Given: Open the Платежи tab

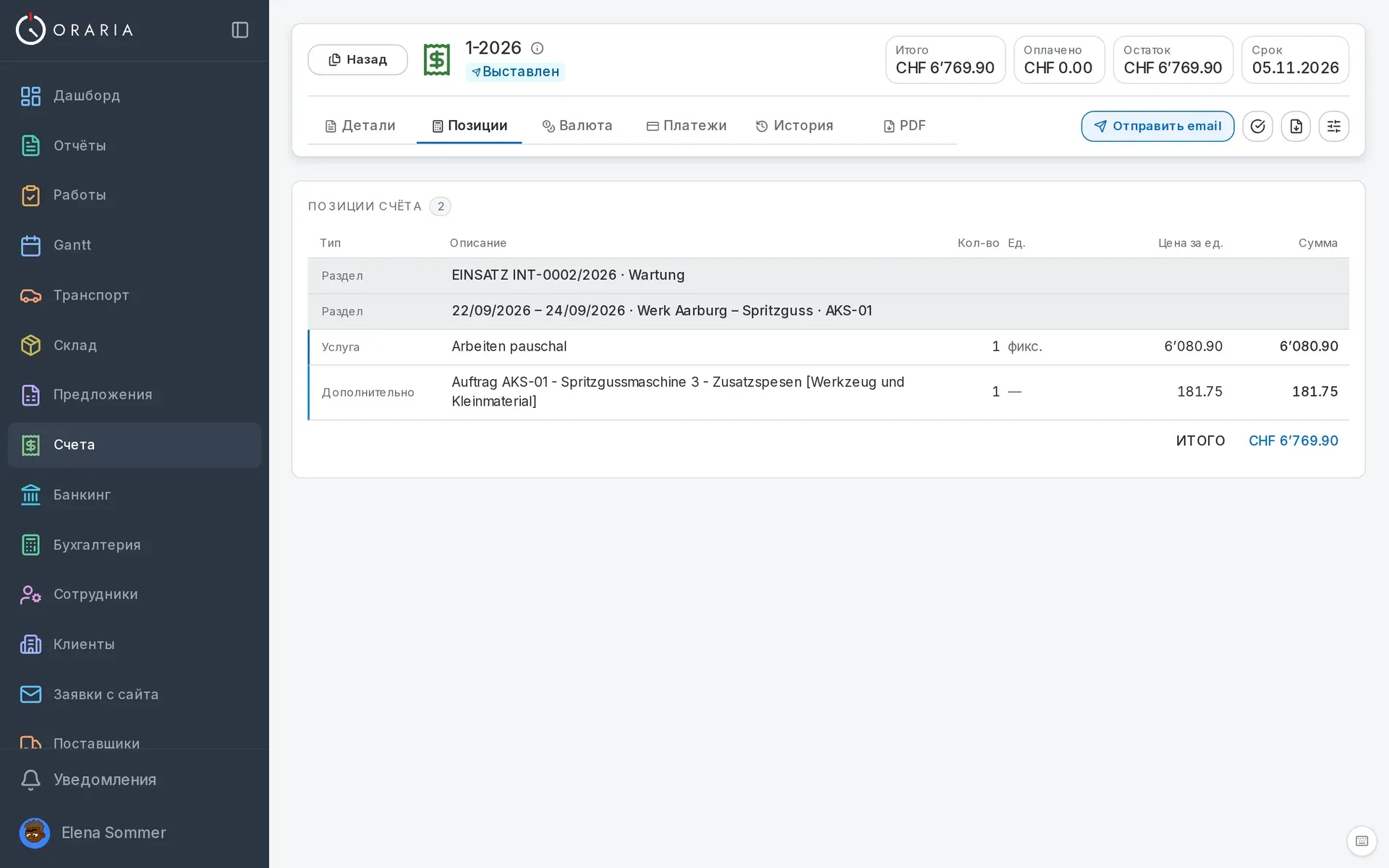Looking at the screenshot, I should click(x=687, y=126).
